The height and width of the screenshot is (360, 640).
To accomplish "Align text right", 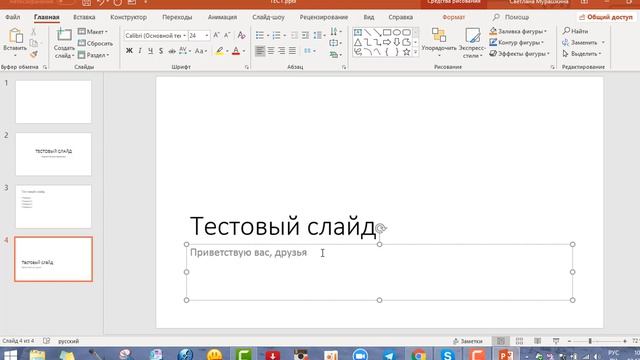I will coord(282,51).
